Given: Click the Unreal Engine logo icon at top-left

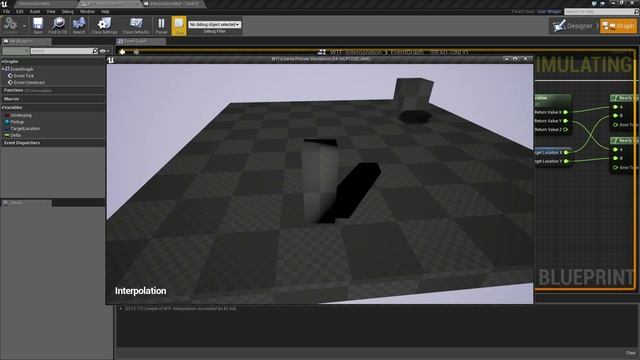Looking at the screenshot, I should click(x=4, y=4).
